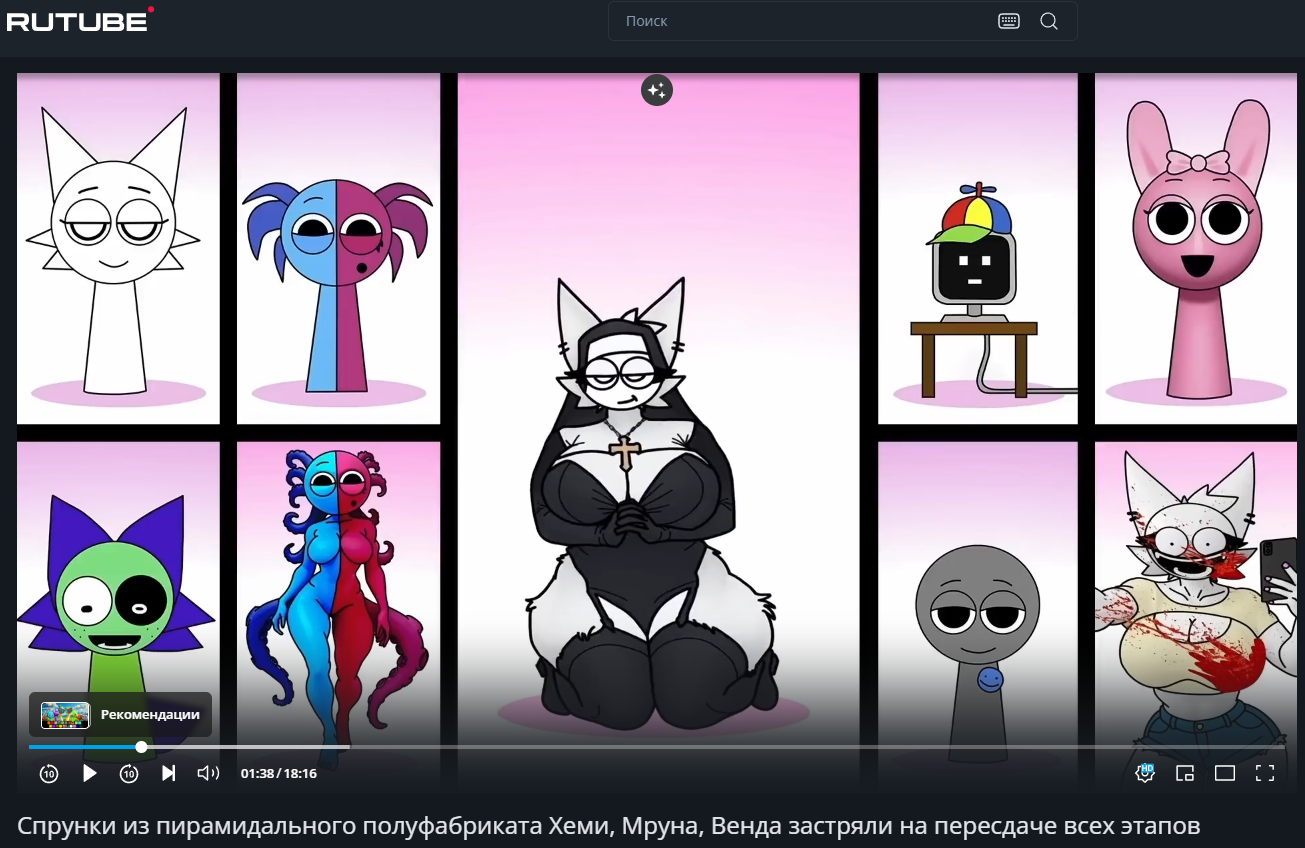1305x848 pixels.
Task: Enter fullscreen mode
Action: tap(1265, 773)
